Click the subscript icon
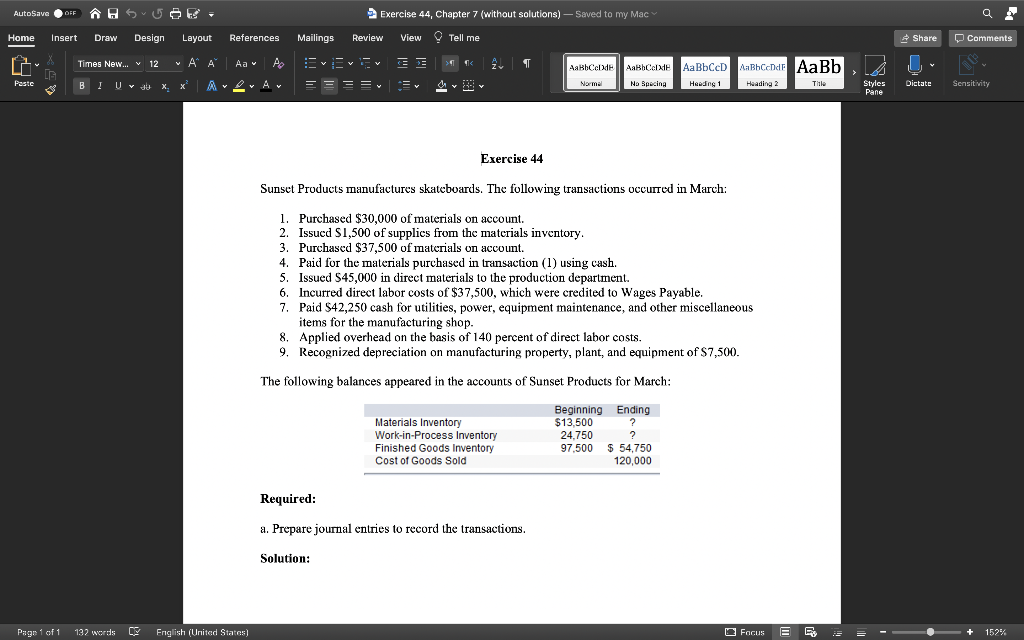Image resolution: width=1024 pixels, height=640 pixels. click(165, 88)
